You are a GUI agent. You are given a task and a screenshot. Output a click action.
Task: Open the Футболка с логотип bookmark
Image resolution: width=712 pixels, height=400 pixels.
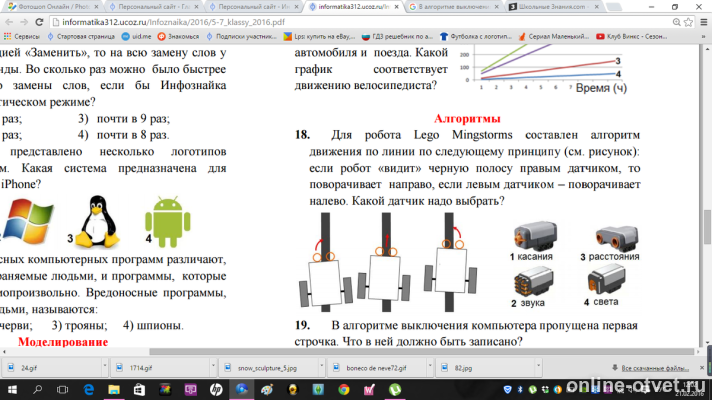[475, 36]
